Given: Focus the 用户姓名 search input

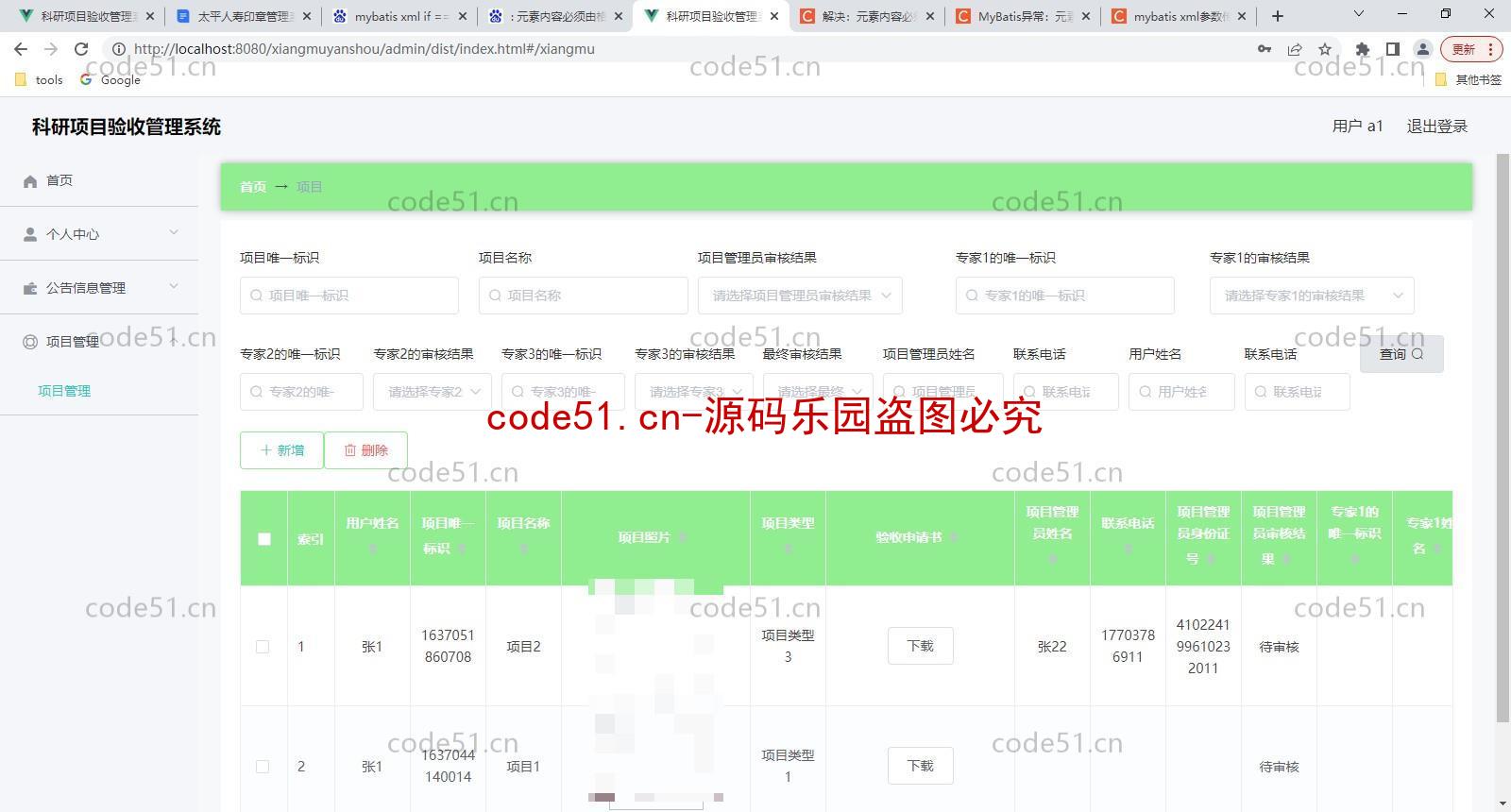Looking at the screenshot, I should (x=1181, y=392).
